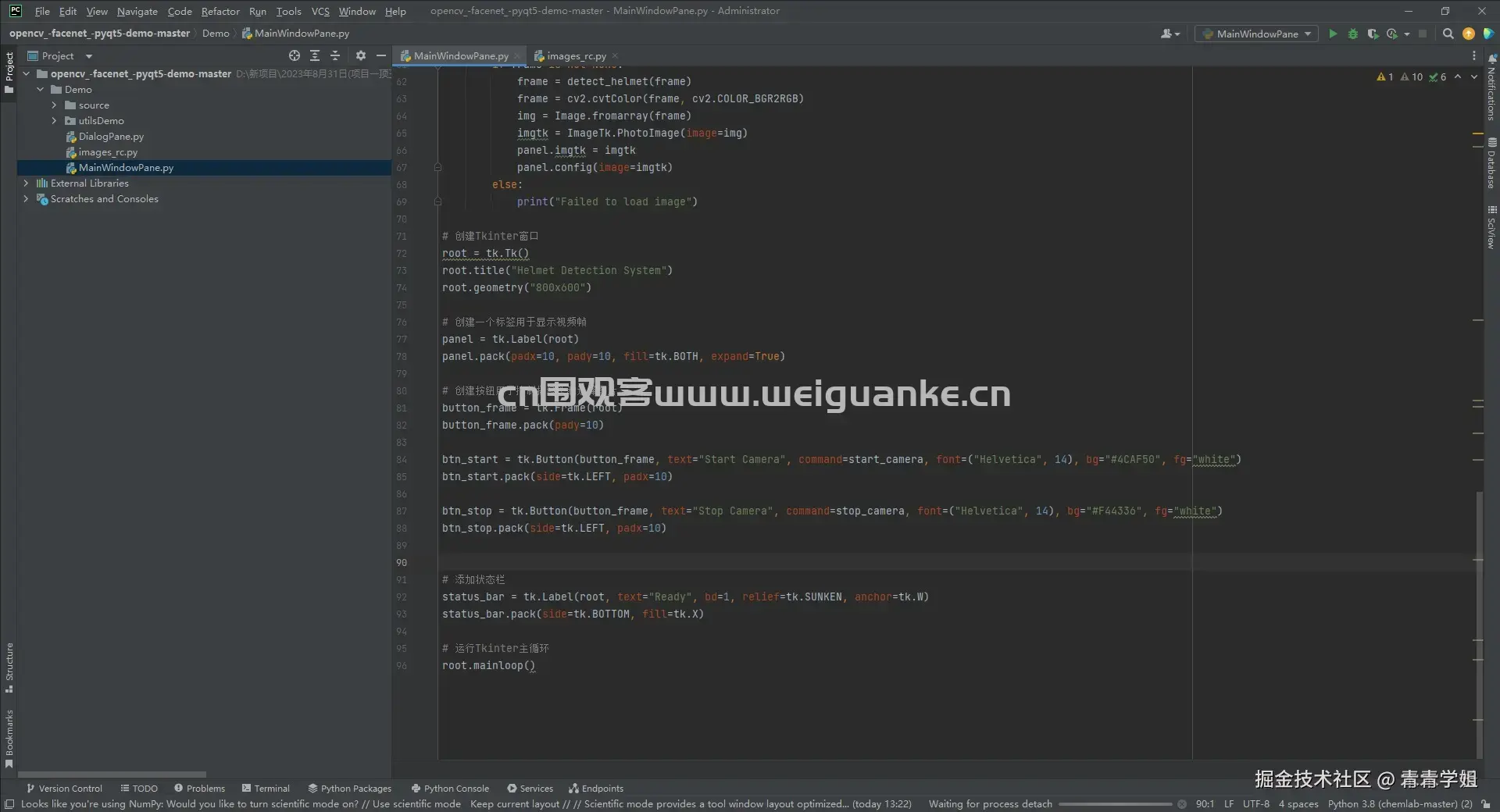Viewport: 1500px width, 812px height.
Task: Open Structure tool window
Action: coord(9,668)
